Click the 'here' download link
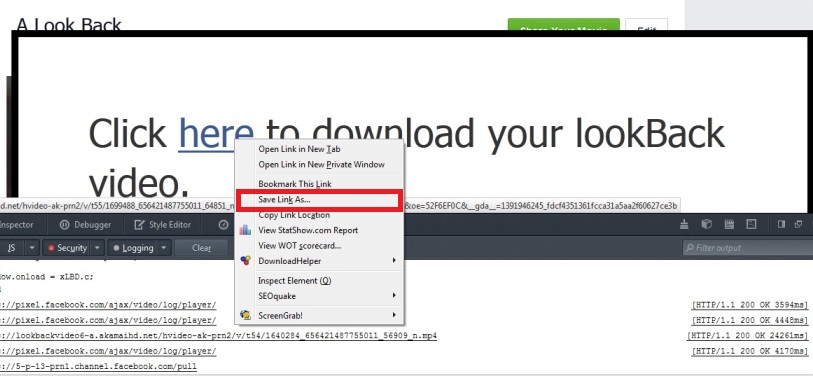 (x=216, y=133)
